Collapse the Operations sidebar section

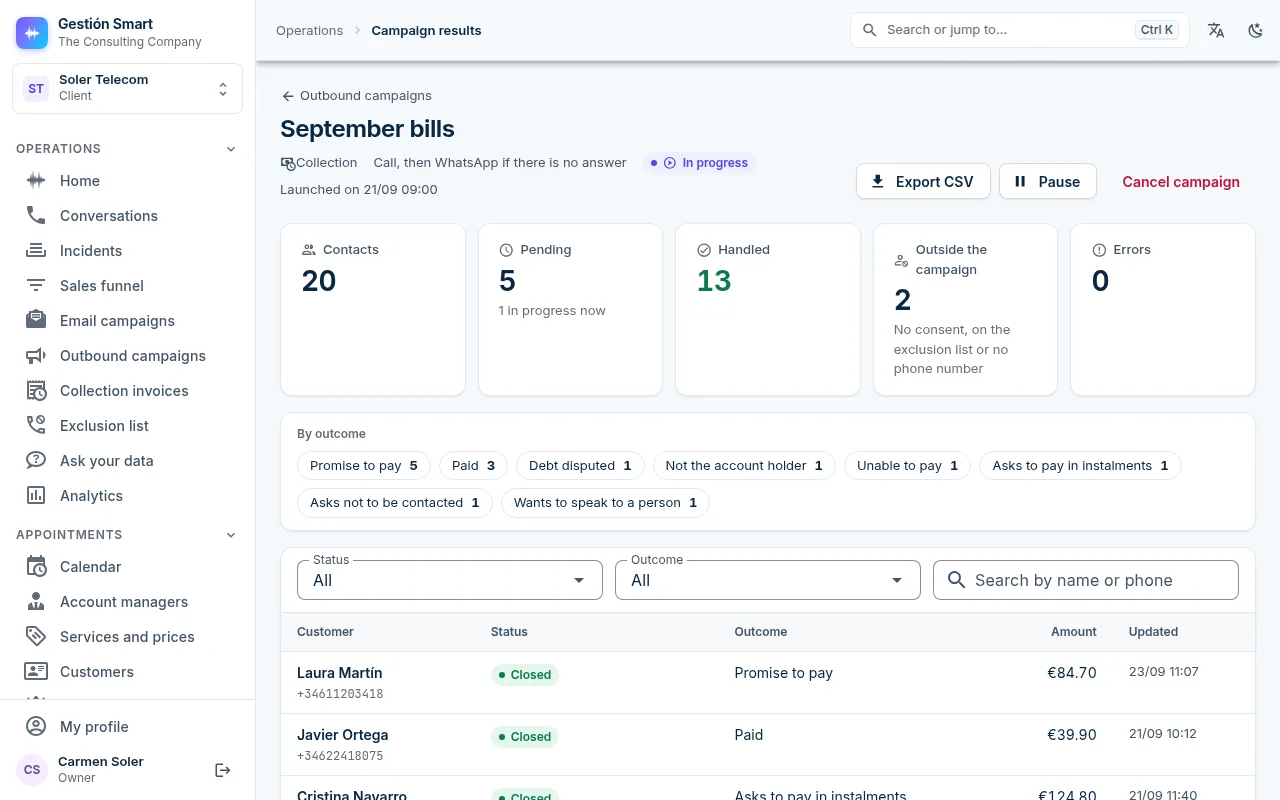tap(231, 149)
